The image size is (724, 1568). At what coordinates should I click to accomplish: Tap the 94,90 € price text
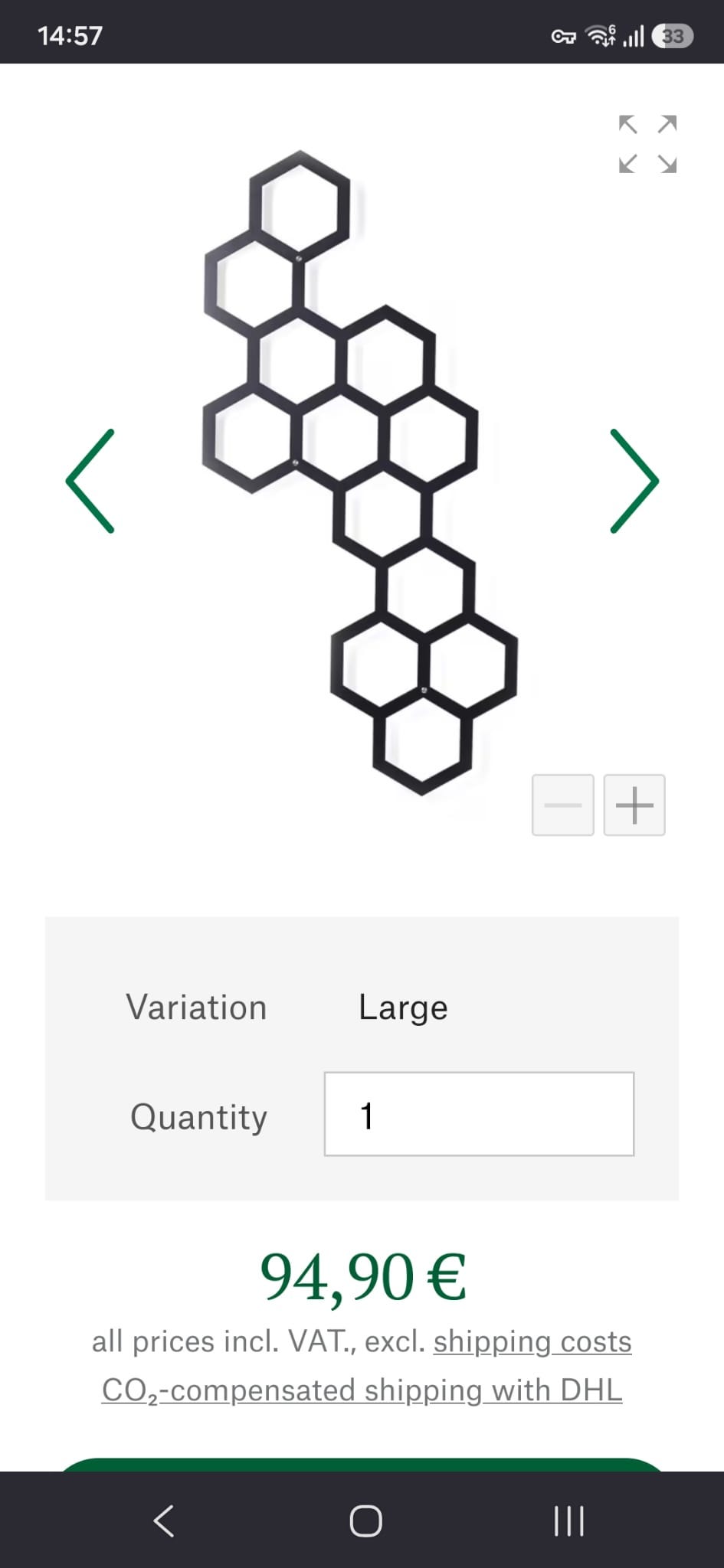[x=362, y=1277]
